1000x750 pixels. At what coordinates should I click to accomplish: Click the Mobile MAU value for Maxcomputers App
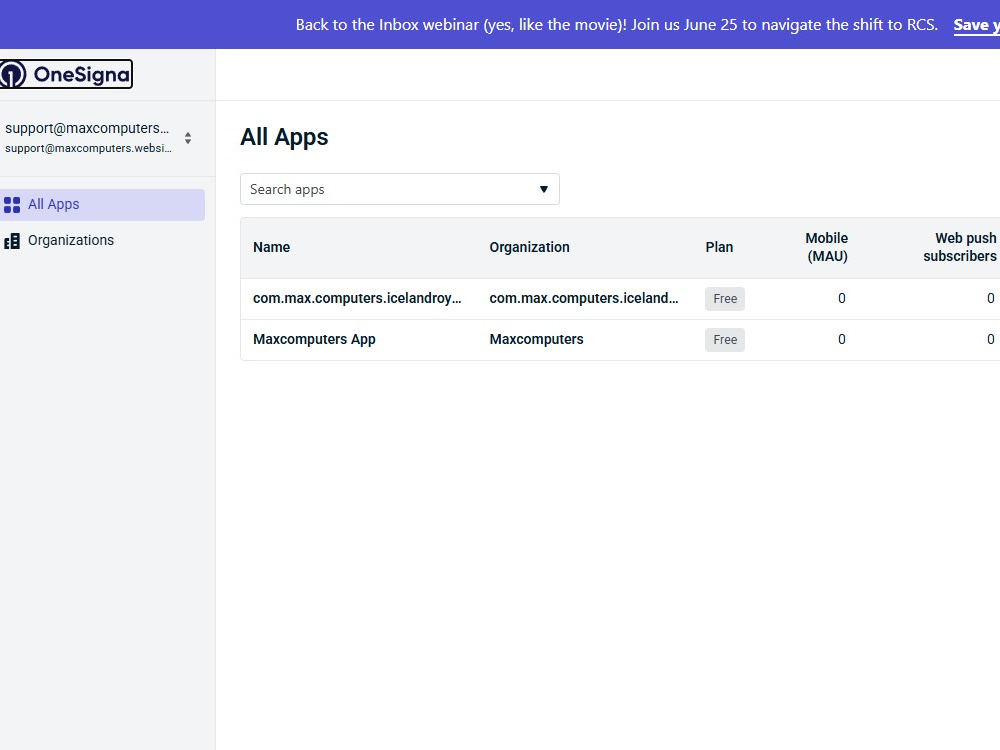coord(841,339)
